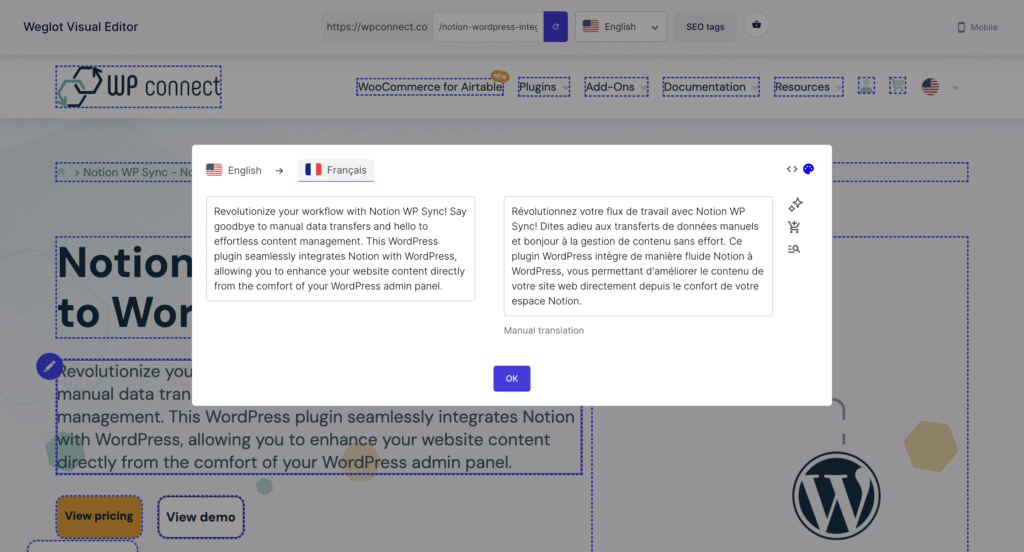The height and width of the screenshot is (552, 1024).
Task: Open the shopping cart icon in navbar
Action: pos(897,86)
